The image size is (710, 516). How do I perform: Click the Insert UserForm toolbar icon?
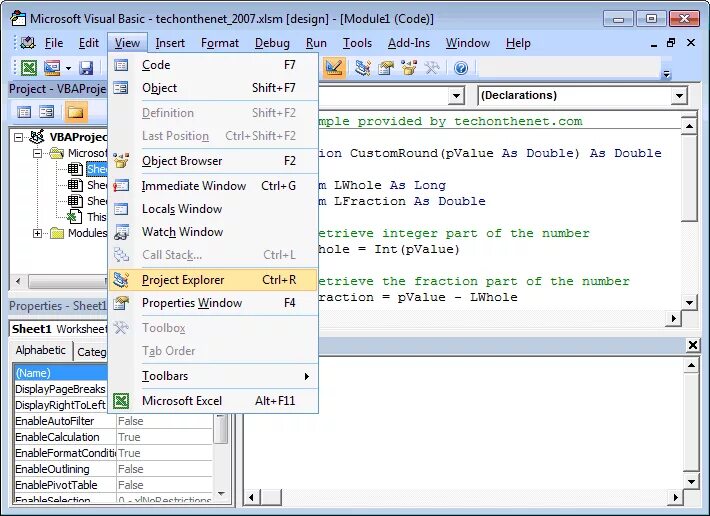(52, 68)
